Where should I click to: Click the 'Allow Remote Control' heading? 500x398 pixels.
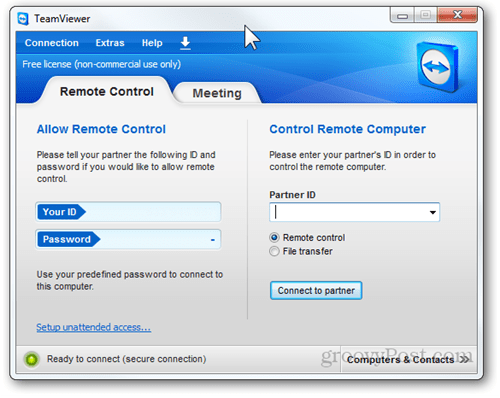(x=101, y=129)
